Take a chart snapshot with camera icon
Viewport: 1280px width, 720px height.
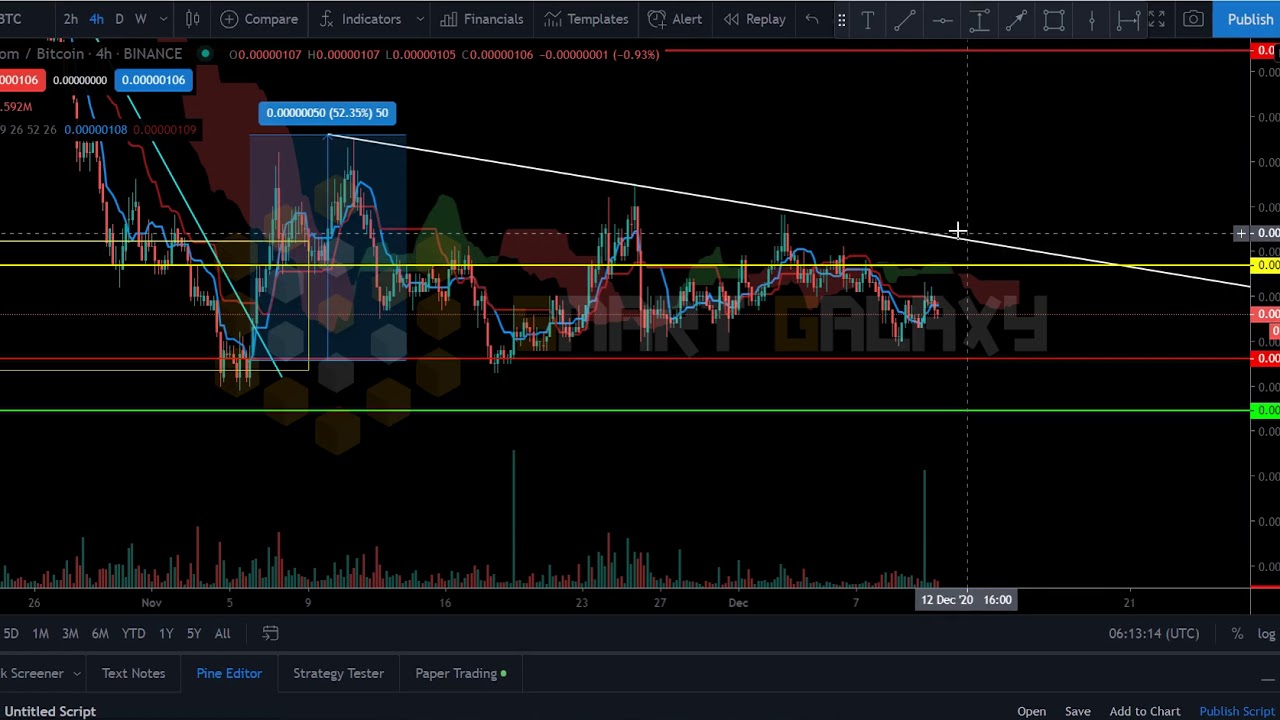coord(1193,19)
